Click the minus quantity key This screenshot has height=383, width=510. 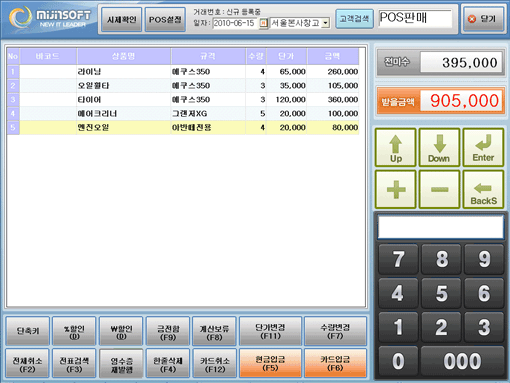coord(439,190)
